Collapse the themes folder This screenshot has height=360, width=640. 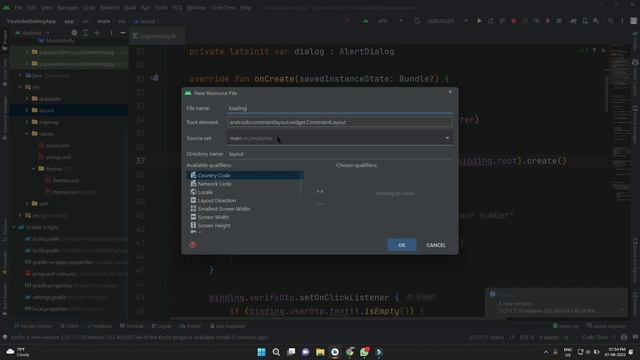coord(34,169)
